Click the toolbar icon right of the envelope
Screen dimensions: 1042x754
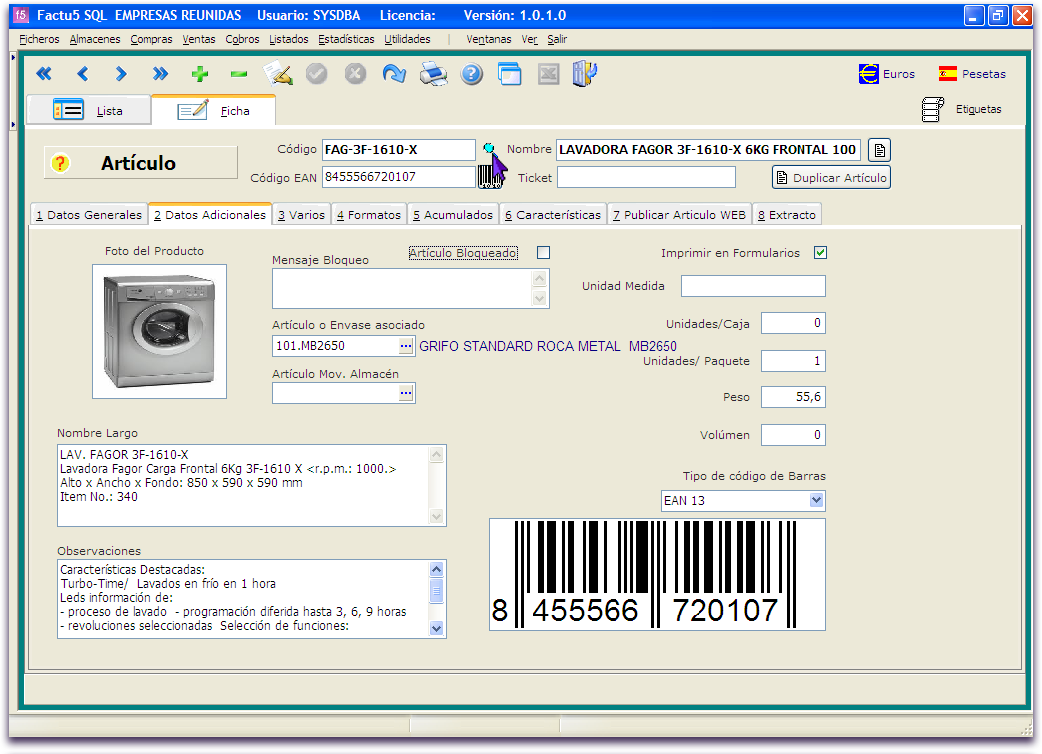click(585, 74)
